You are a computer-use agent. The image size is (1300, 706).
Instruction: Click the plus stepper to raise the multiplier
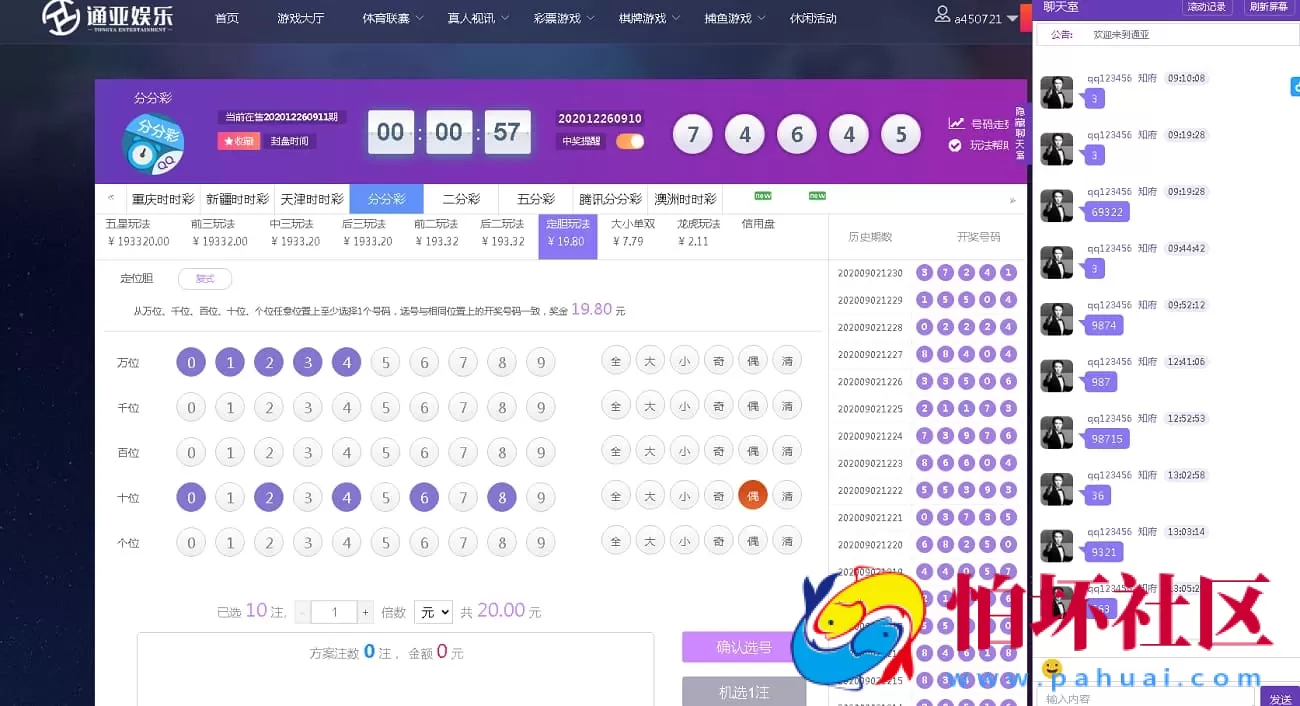(x=364, y=612)
